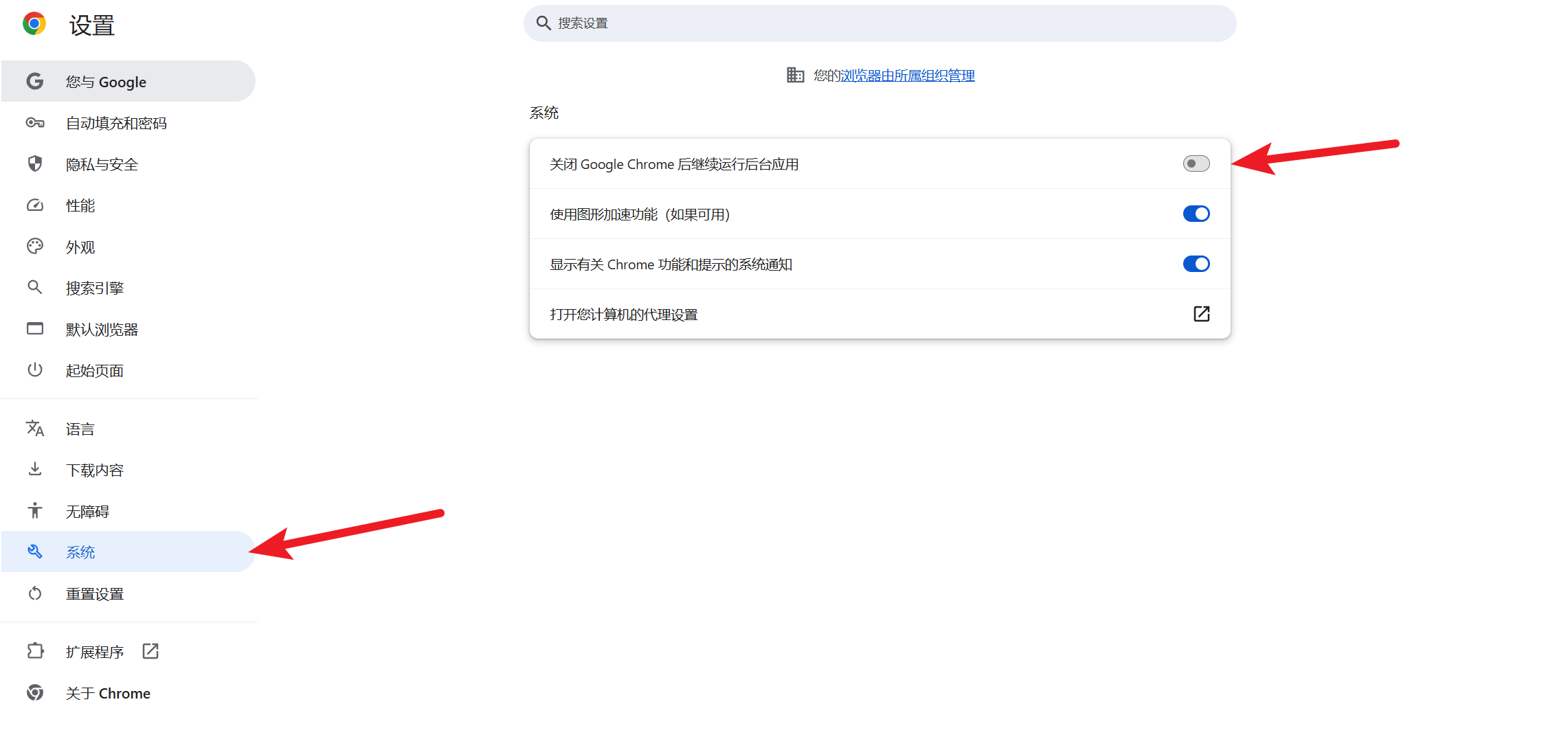Turn off 显示有关 Chrome 功能和提示的系统通知 toggle
Screen dimensions: 1568x737
(x=1196, y=264)
